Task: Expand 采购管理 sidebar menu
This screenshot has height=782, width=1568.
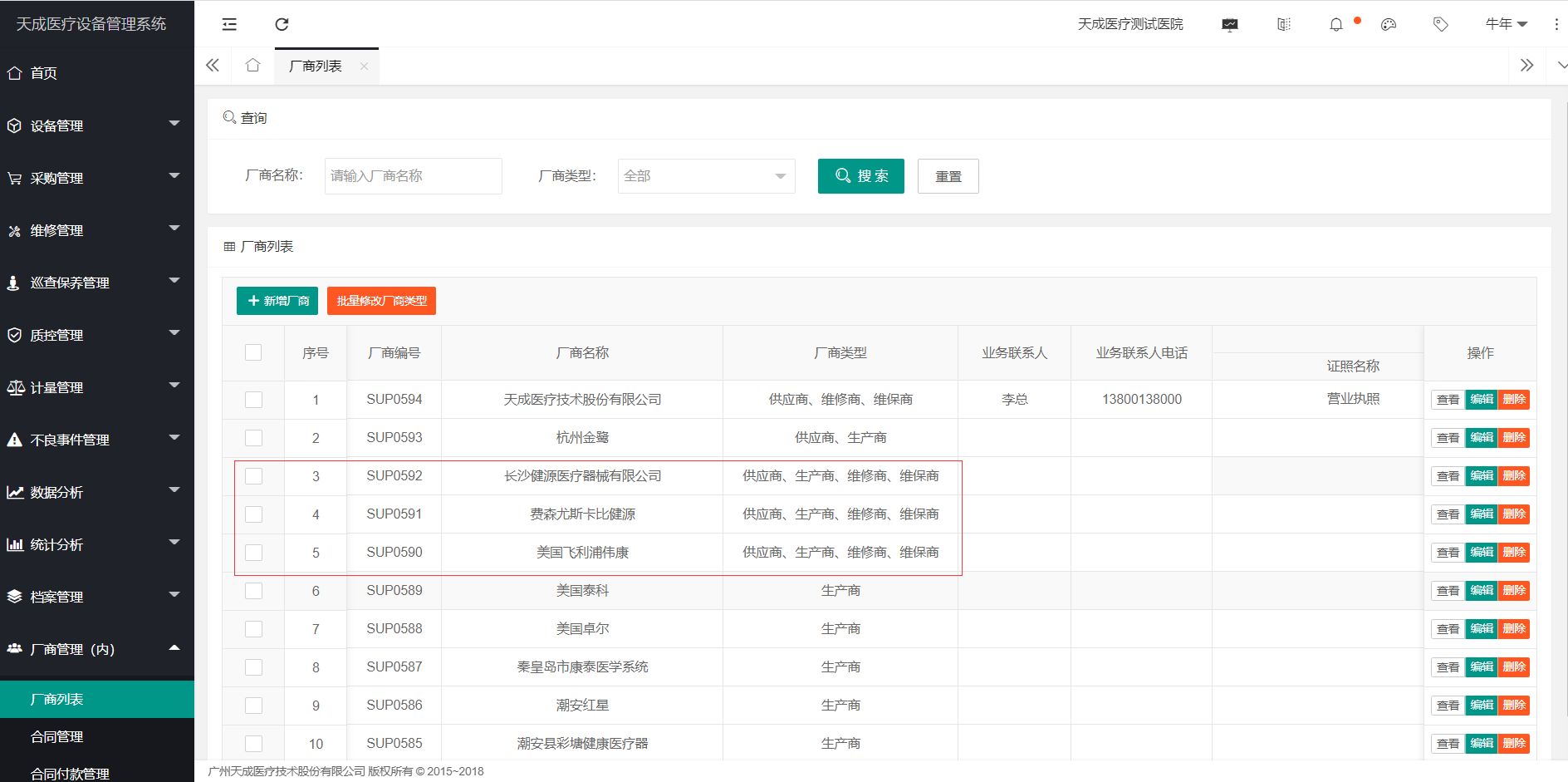Action: (x=97, y=178)
